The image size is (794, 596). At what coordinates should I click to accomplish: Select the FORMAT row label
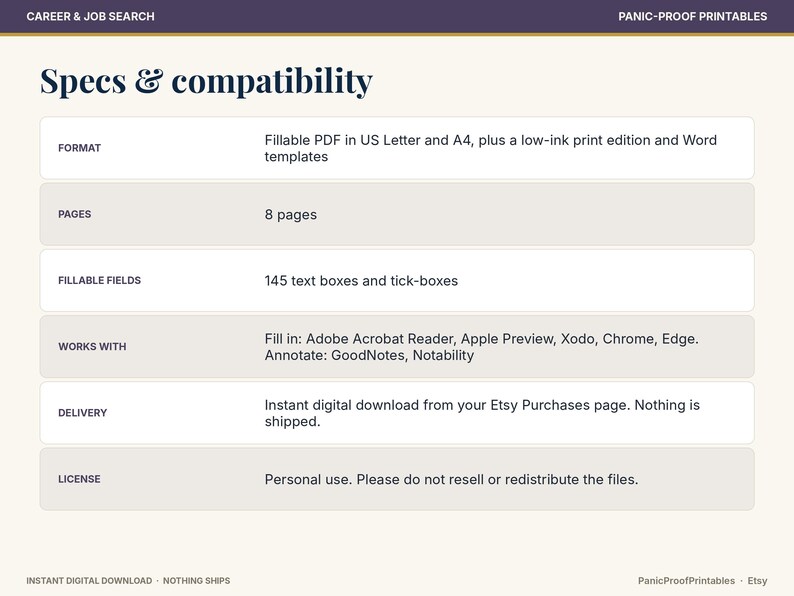80,148
